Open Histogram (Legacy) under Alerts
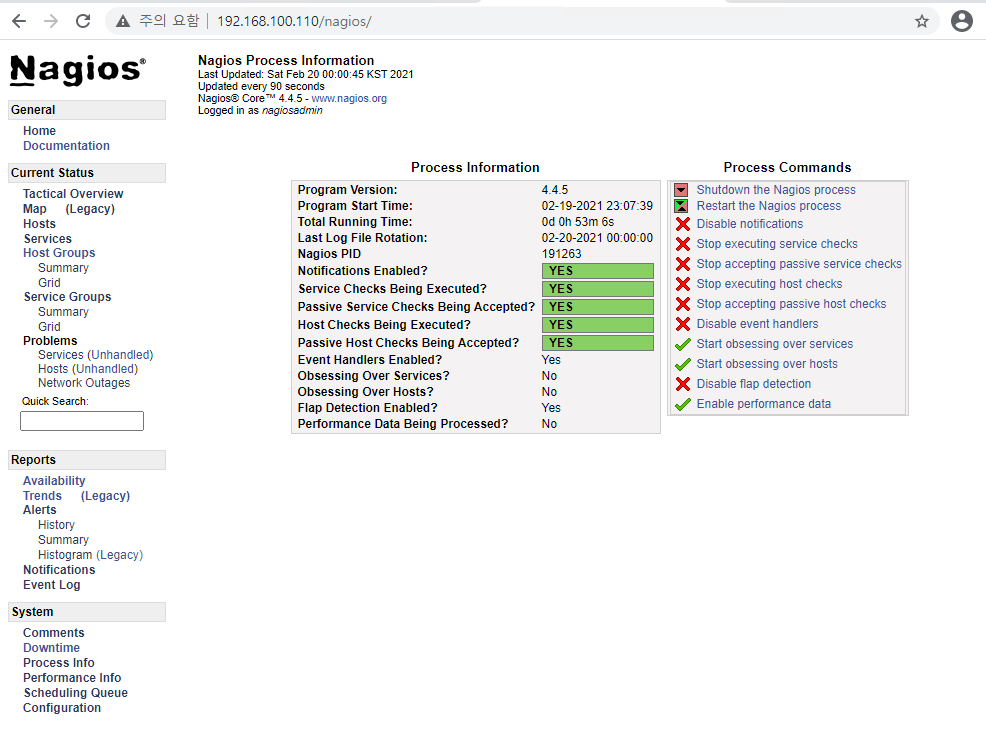This screenshot has height=753, width=986. tap(91, 555)
